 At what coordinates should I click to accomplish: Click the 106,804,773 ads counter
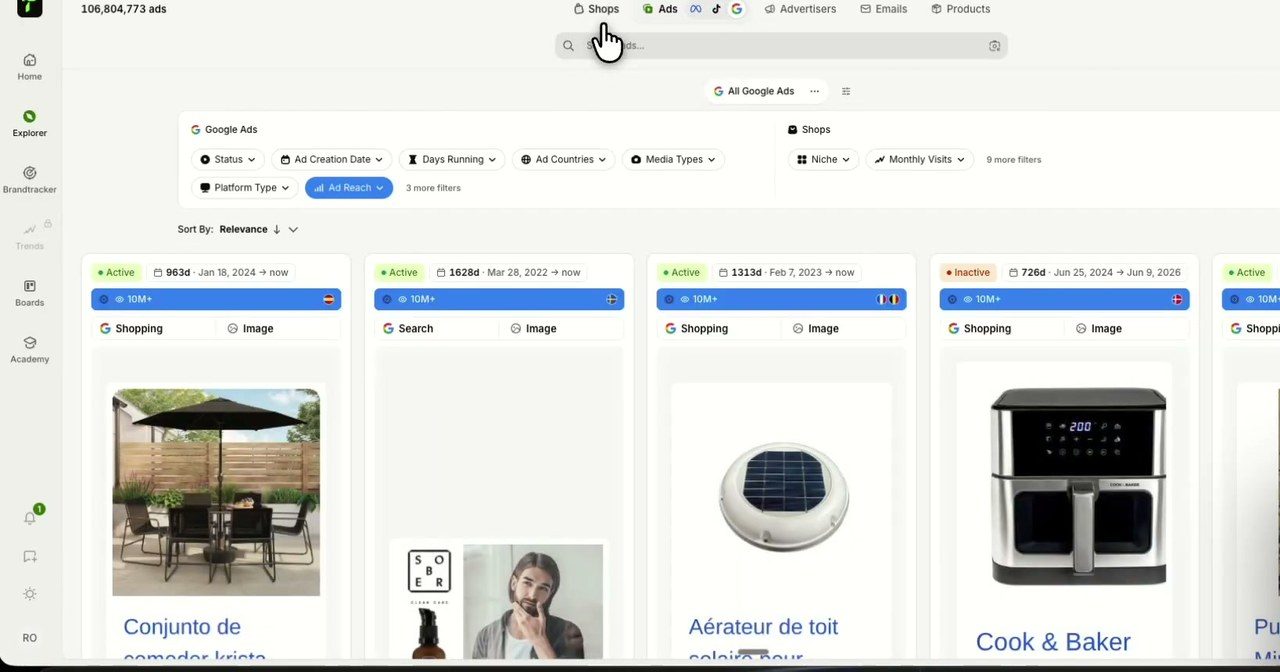pos(124,9)
